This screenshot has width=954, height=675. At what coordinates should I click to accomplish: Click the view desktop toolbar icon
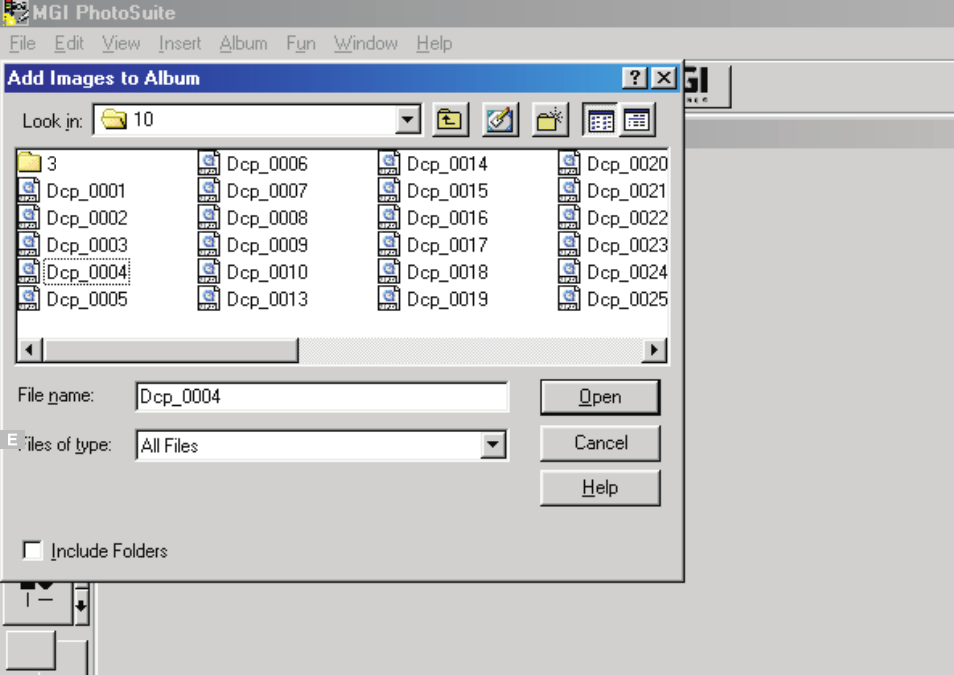(500, 119)
